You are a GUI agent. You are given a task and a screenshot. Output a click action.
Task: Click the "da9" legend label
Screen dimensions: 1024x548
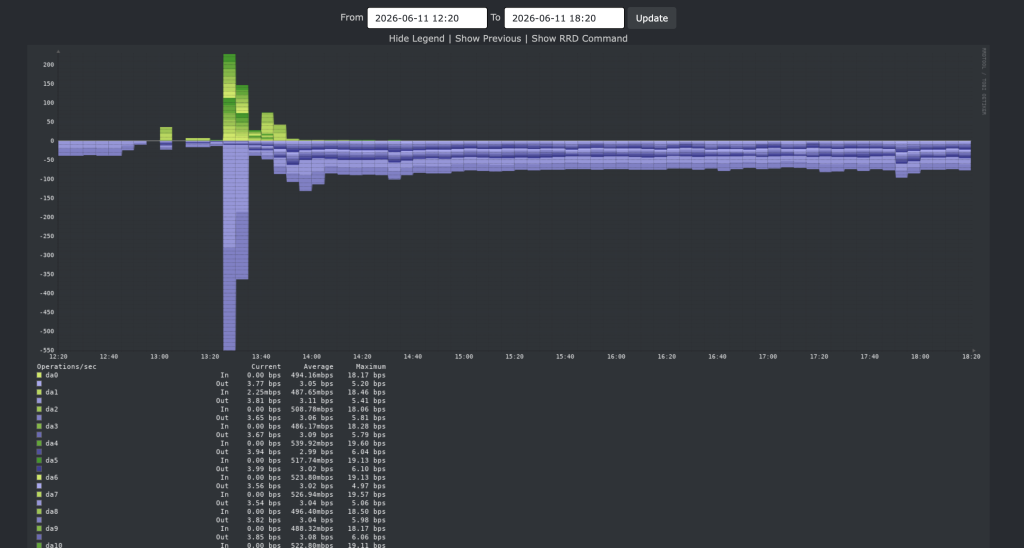(x=52, y=528)
